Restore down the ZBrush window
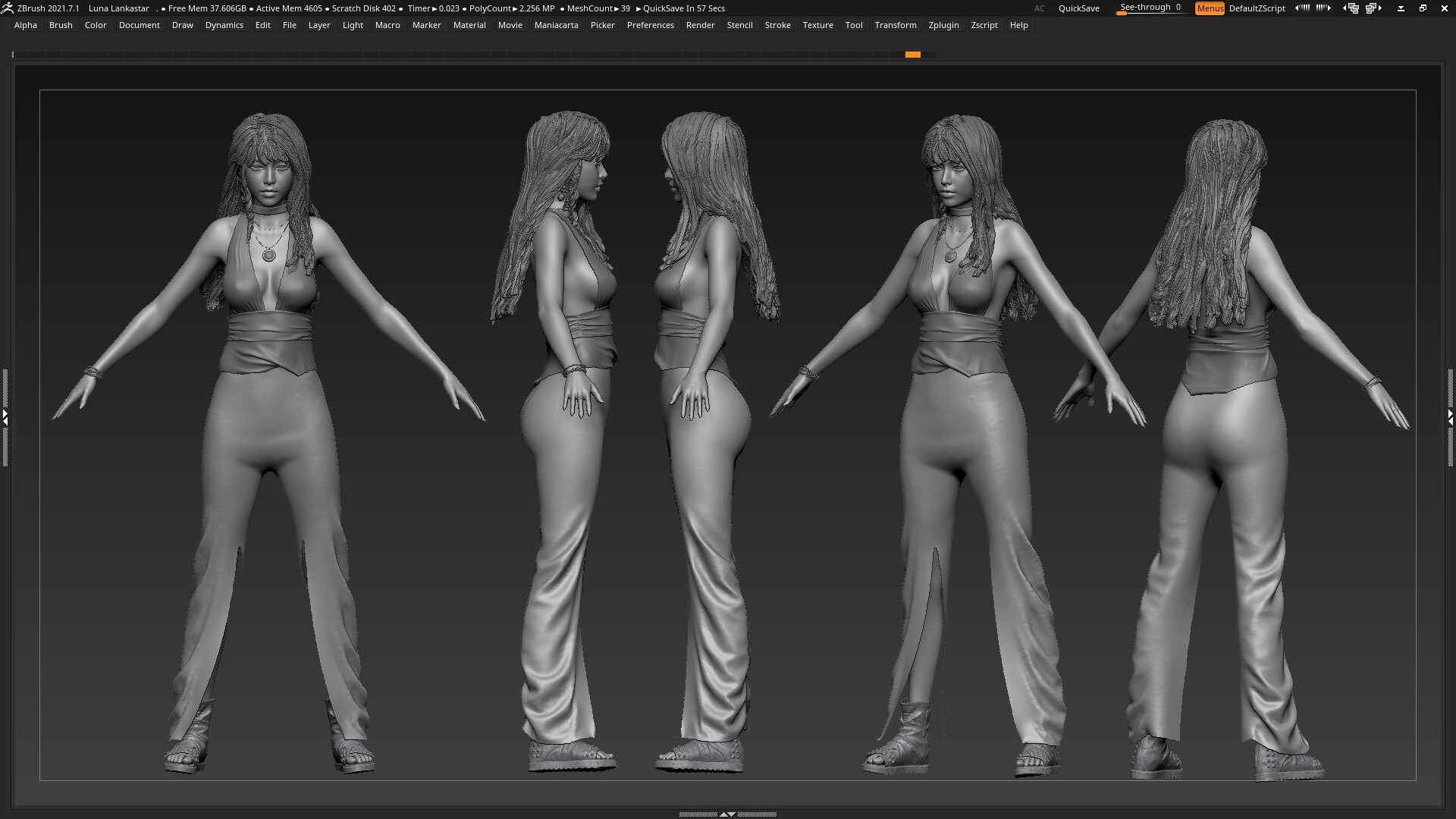1456x819 pixels. pos(1423,8)
